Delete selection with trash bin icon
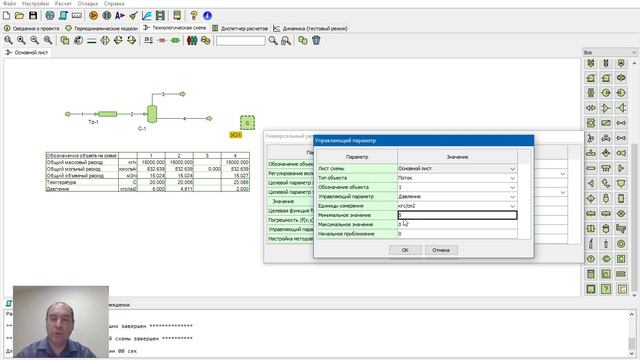640x360 pixels. coord(316,40)
